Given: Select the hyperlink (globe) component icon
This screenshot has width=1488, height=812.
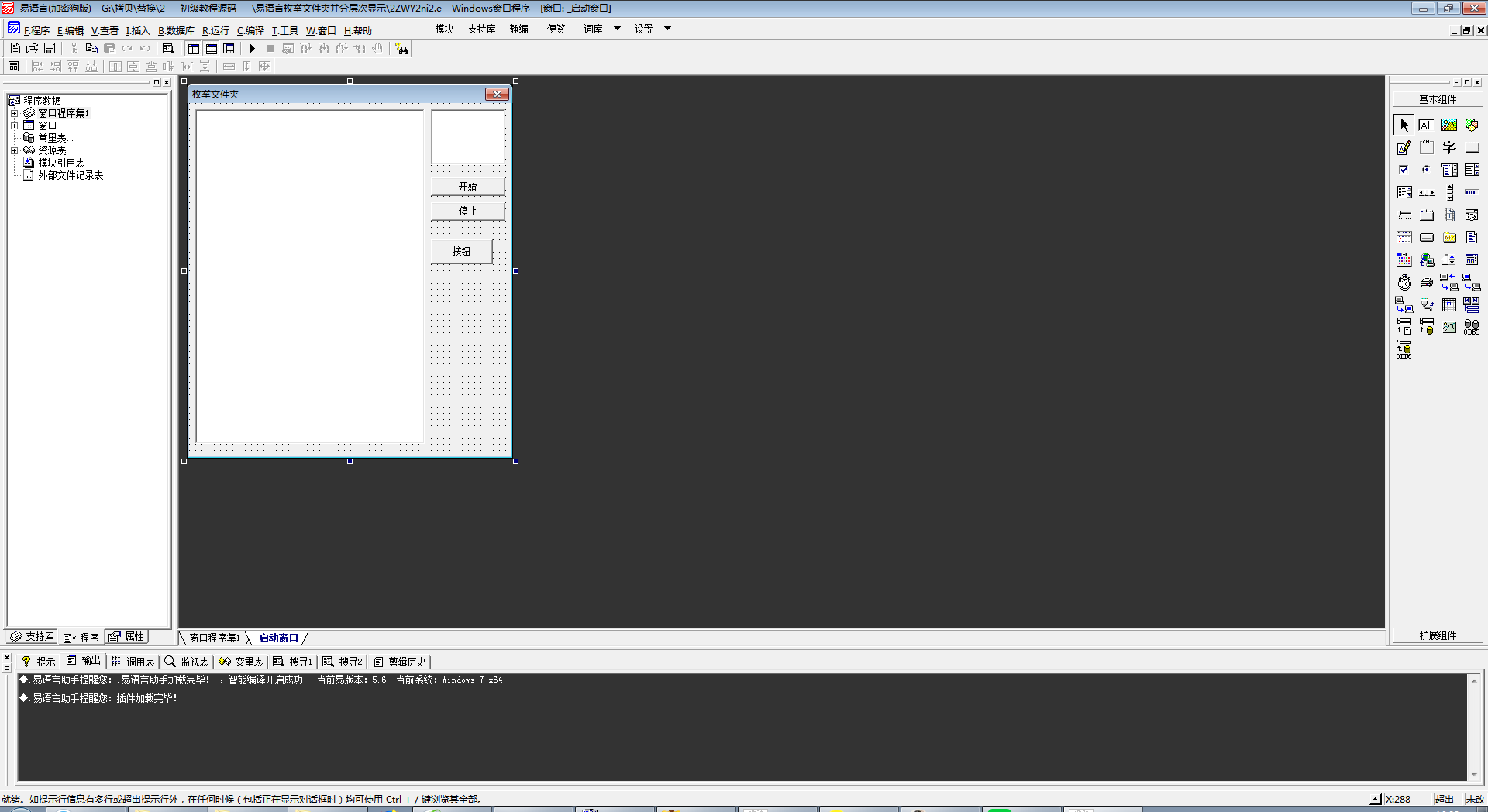Looking at the screenshot, I should (x=1427, y=260).
